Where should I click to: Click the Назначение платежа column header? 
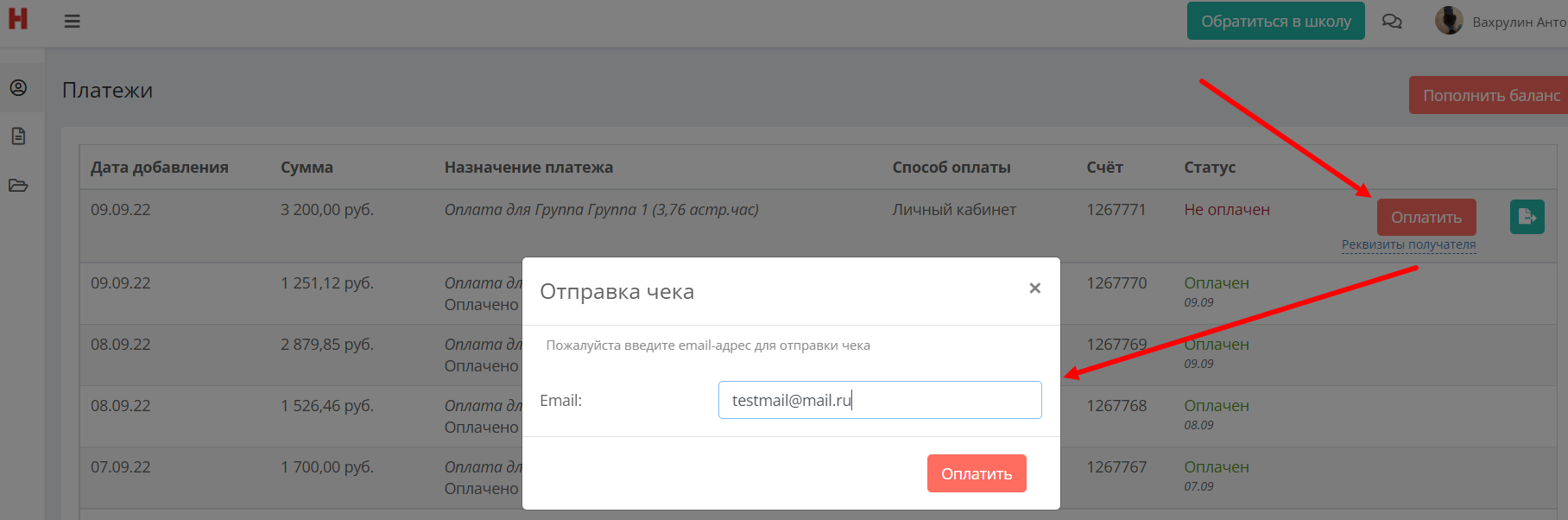click(528, 167)
